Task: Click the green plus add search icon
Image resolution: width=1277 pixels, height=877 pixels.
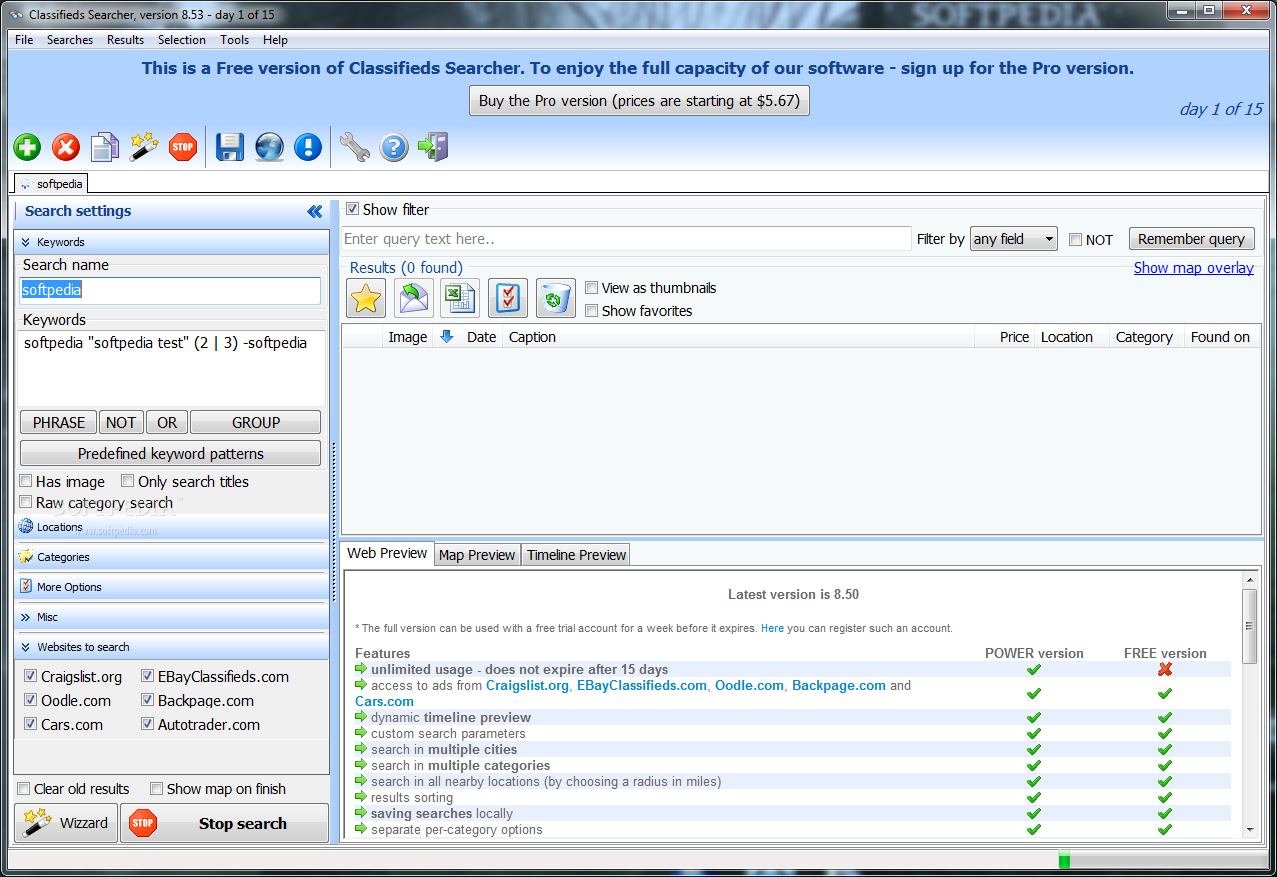Action: tap(27, 148)
